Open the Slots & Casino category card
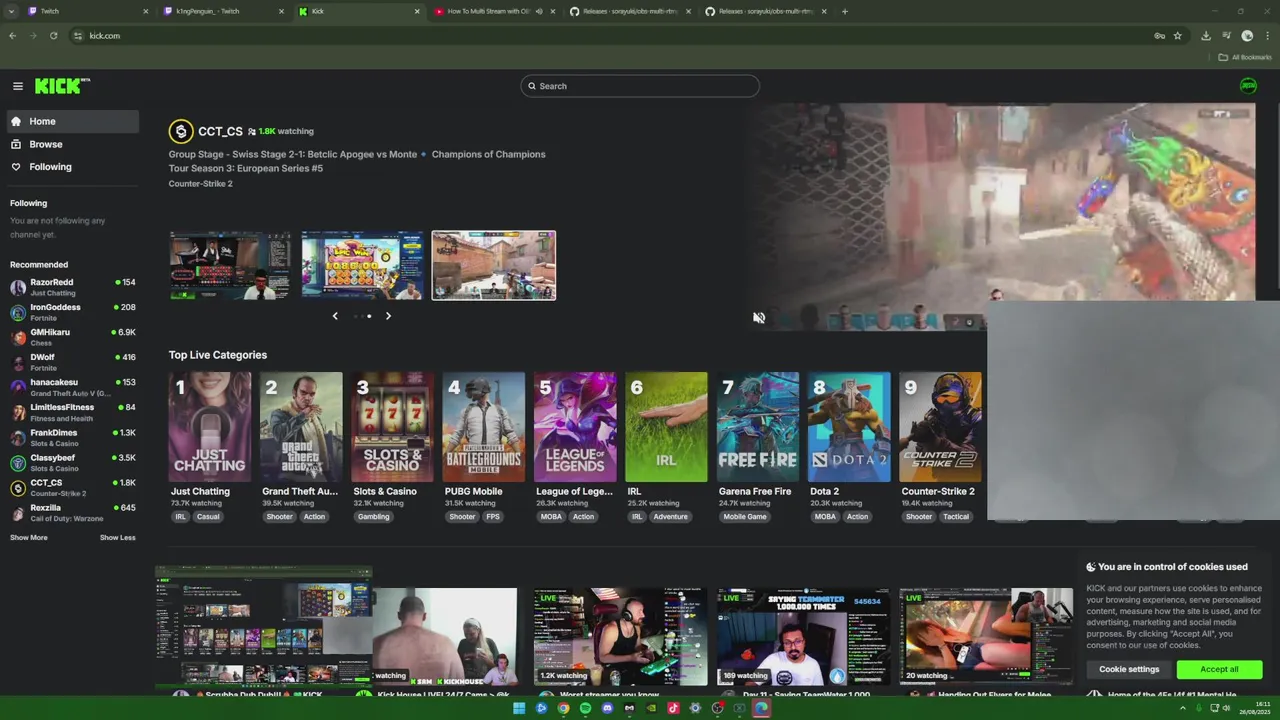The height and width of the screenshot is (720, 1280). click(393, 427)
